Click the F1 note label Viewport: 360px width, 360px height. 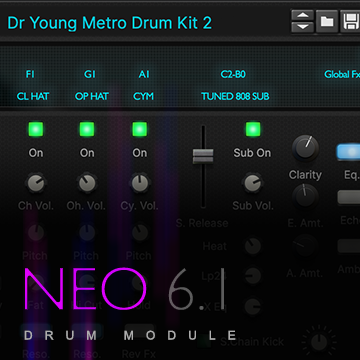tap(30, 74)
